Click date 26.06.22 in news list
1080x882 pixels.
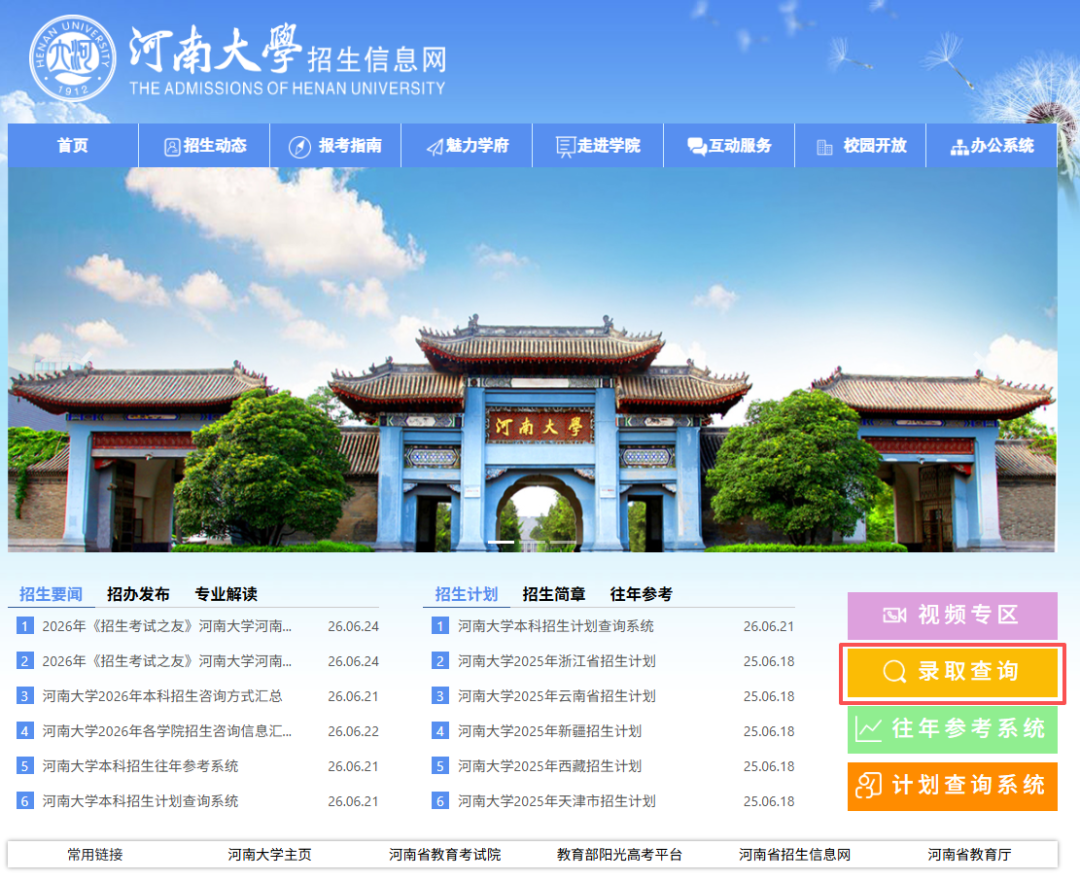pyautogui.click(x=353, y=731)
